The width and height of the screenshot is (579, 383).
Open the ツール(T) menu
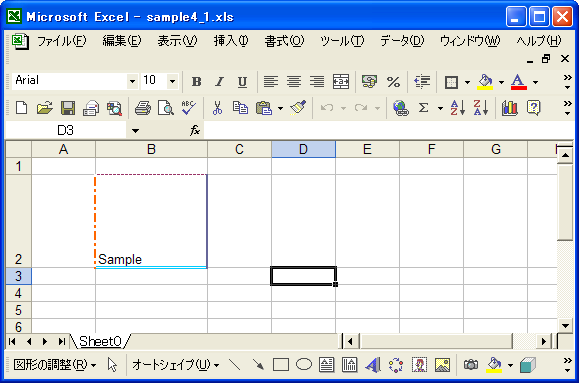pos(342,41)
